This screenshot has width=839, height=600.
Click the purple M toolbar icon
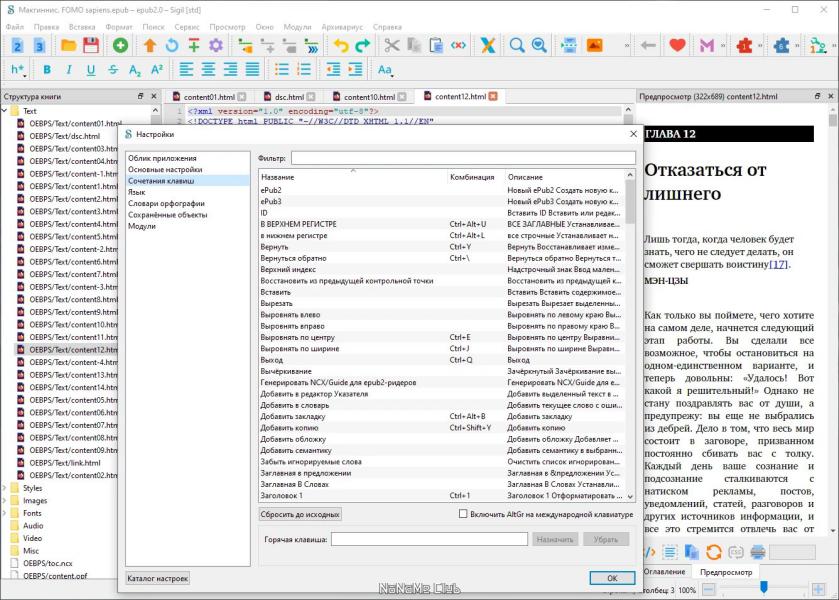pos(707,45)
